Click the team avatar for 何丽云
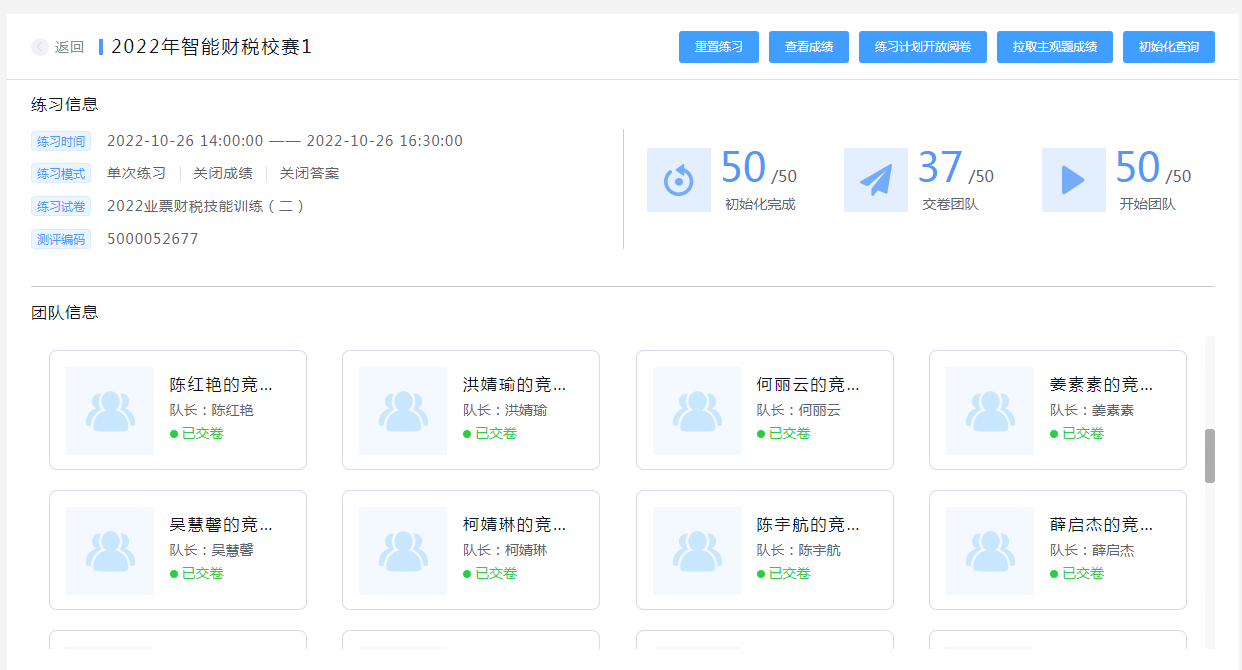This screenshot has width=1242, height=670. point(697,411)
